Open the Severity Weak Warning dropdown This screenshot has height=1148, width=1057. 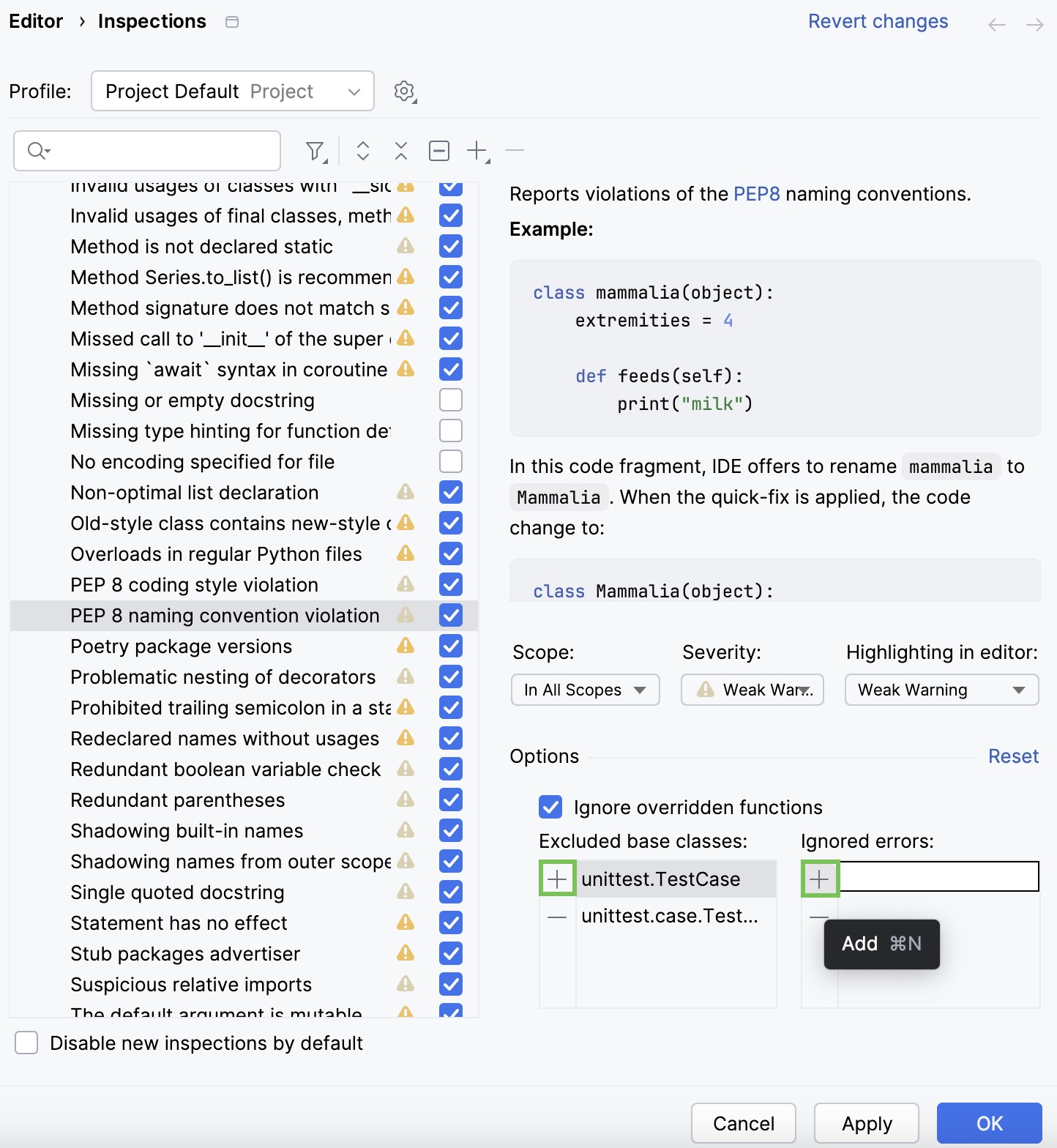752,690
